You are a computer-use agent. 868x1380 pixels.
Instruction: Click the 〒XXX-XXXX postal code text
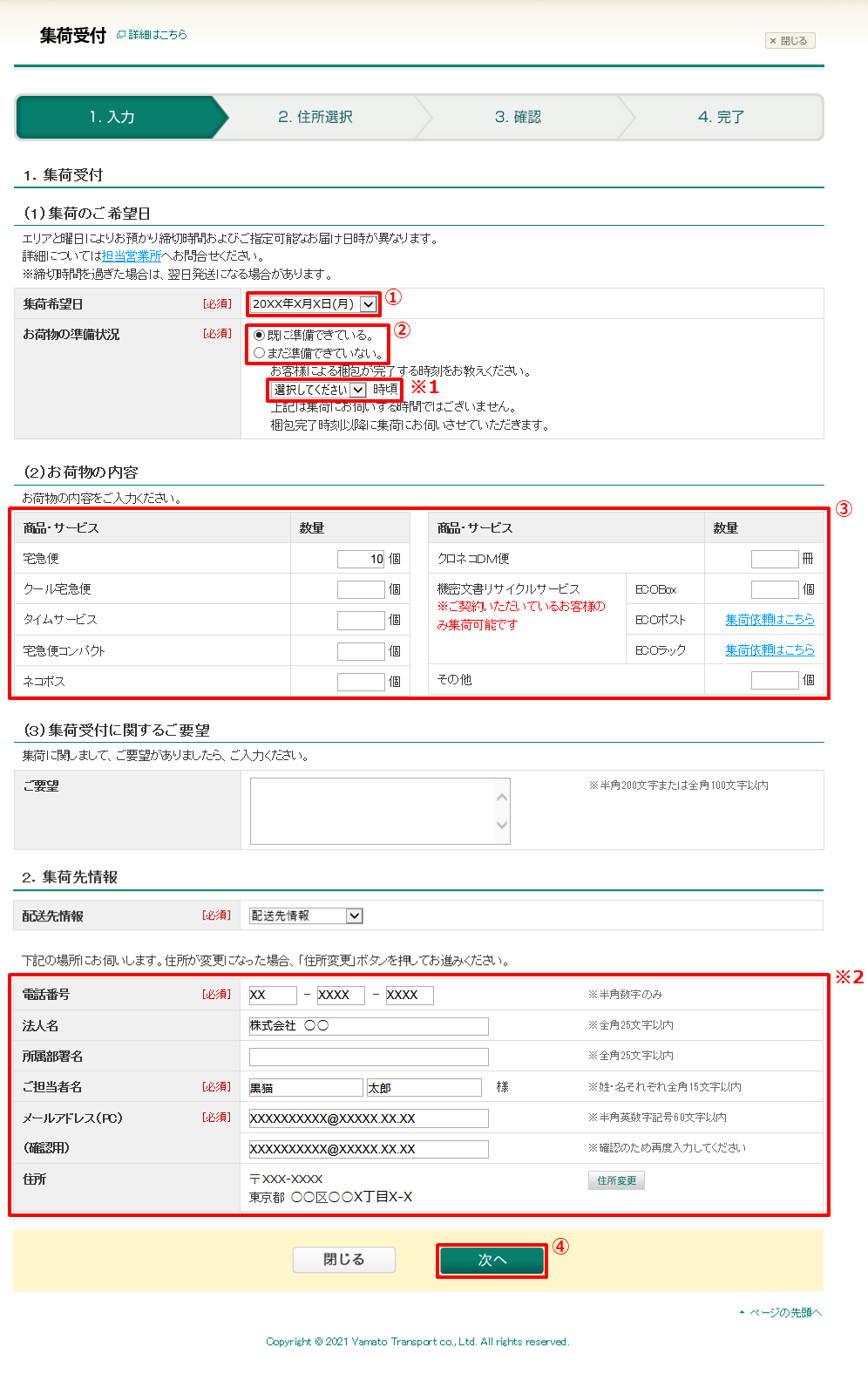point(286,1179)
